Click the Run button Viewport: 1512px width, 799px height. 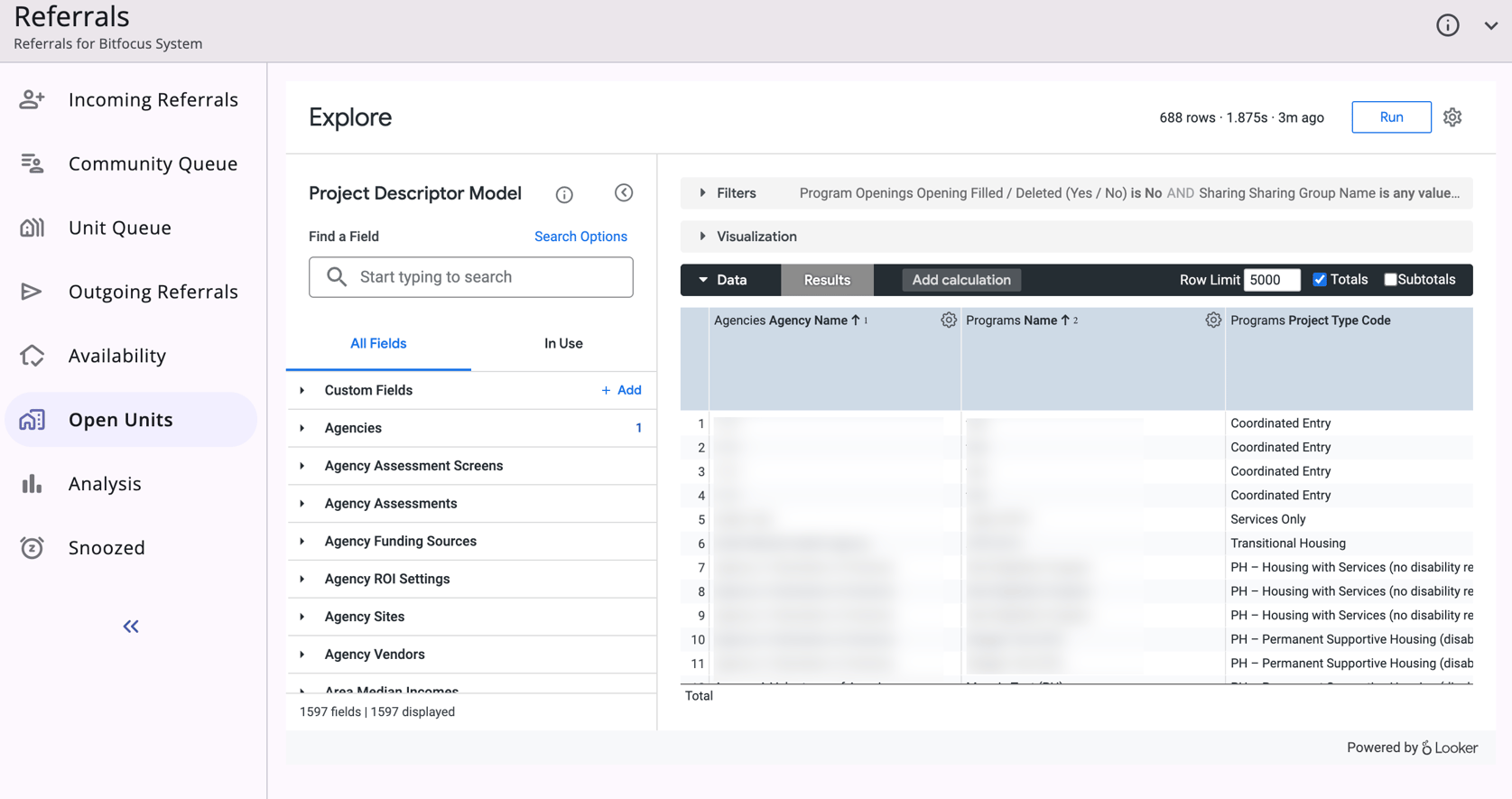coord(1391,117)
